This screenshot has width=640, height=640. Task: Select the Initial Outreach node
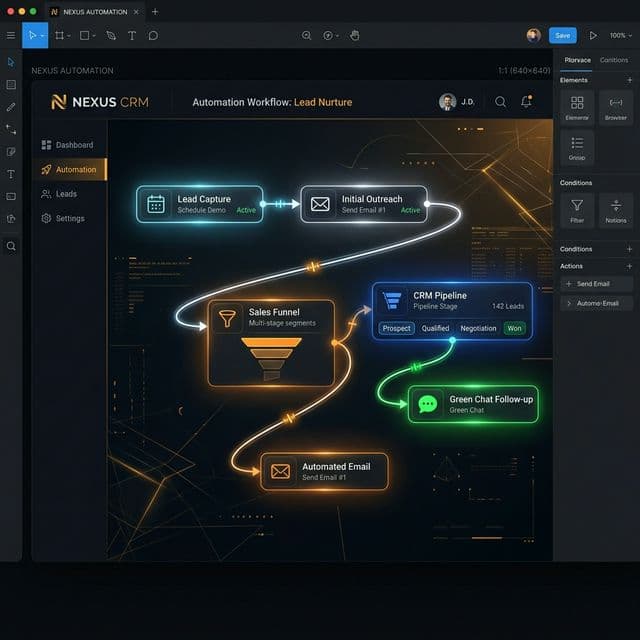[x=364, y=204]
